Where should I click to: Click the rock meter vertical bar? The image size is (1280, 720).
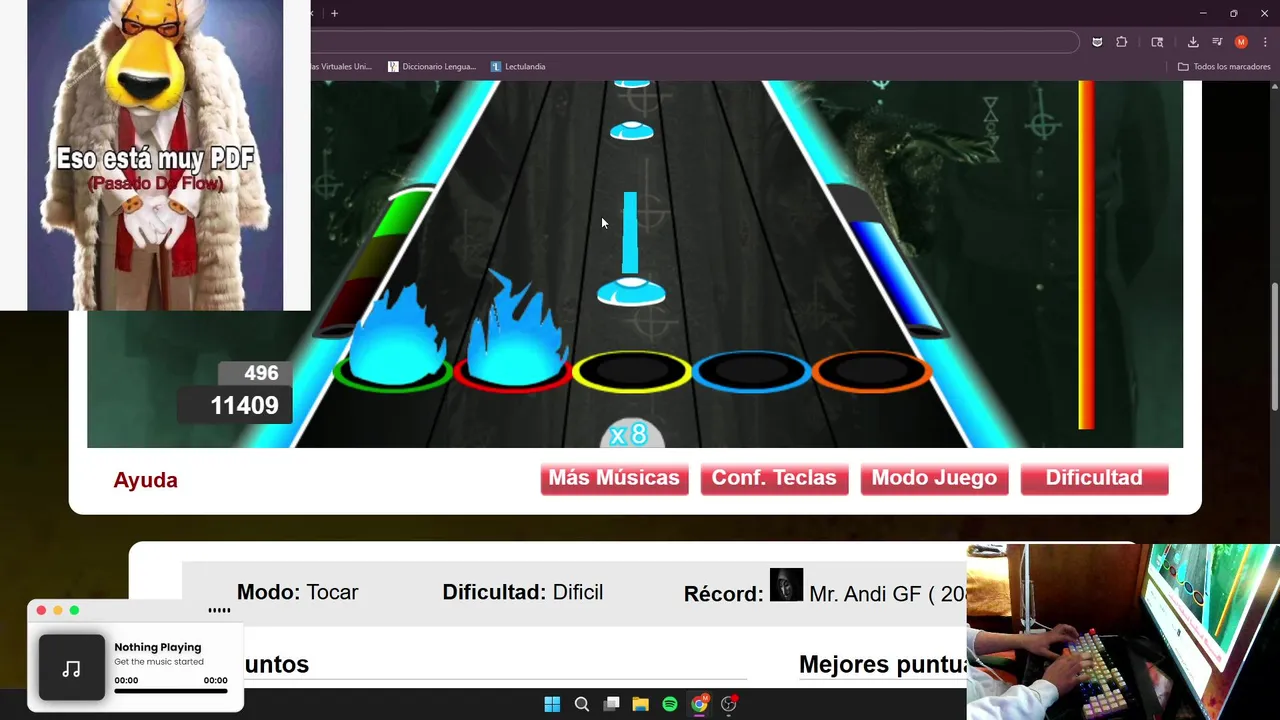pyautogui.click(x=1086, y=255)
